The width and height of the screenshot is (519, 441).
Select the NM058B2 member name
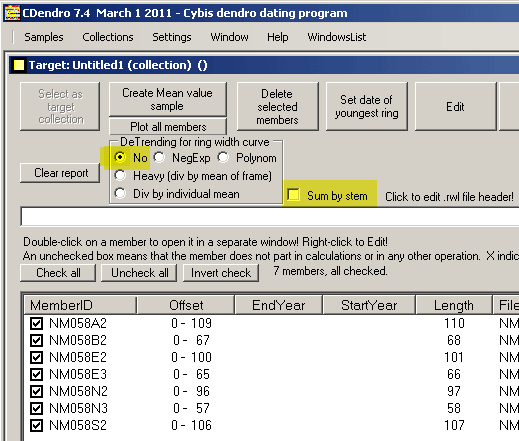tap(78, 340)
